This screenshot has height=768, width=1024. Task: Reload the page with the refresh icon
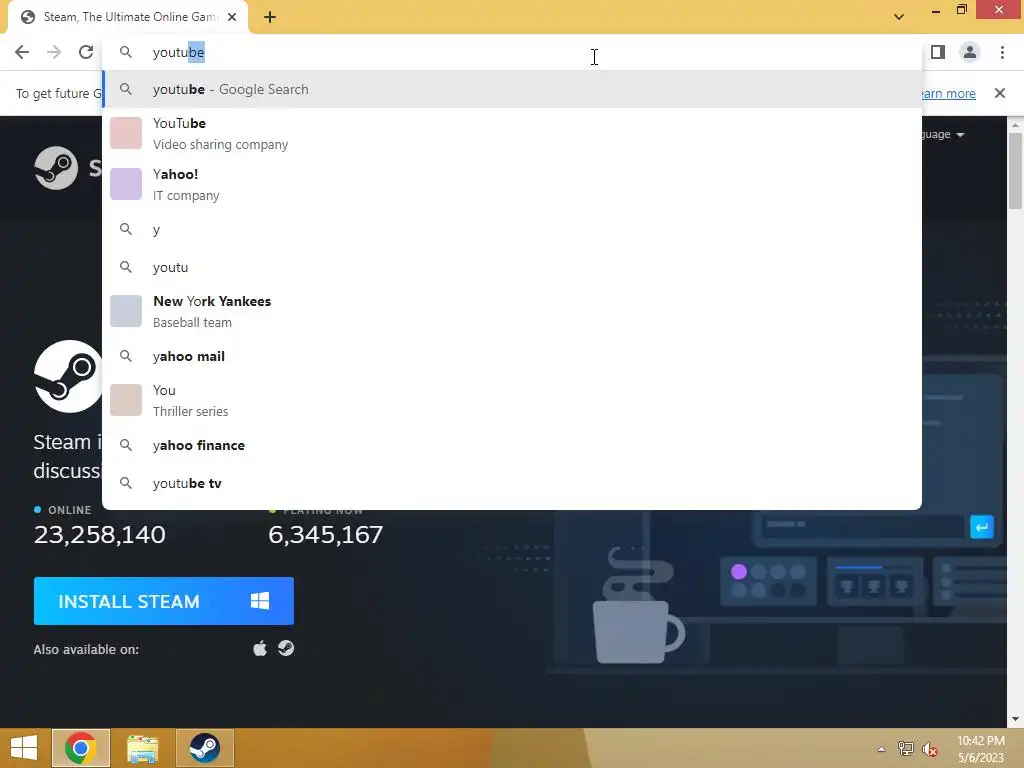coord(86,52)
